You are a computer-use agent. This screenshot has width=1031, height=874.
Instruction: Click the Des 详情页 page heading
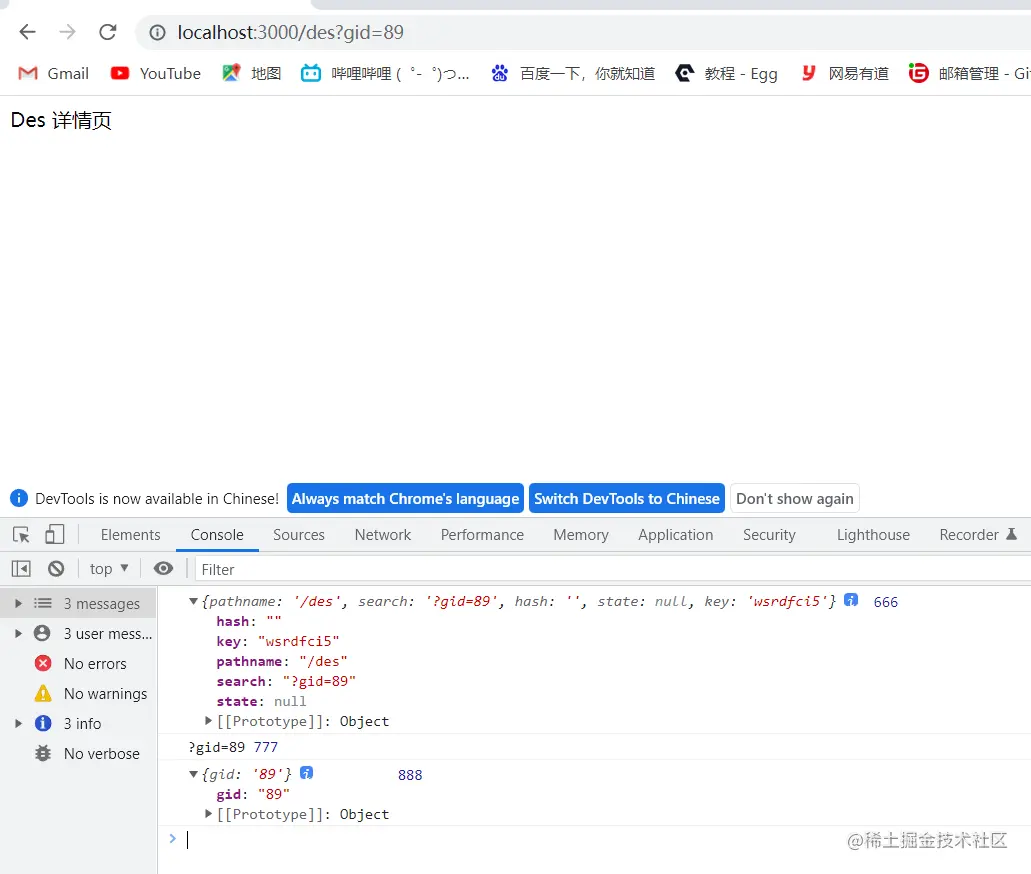(61, 120)
